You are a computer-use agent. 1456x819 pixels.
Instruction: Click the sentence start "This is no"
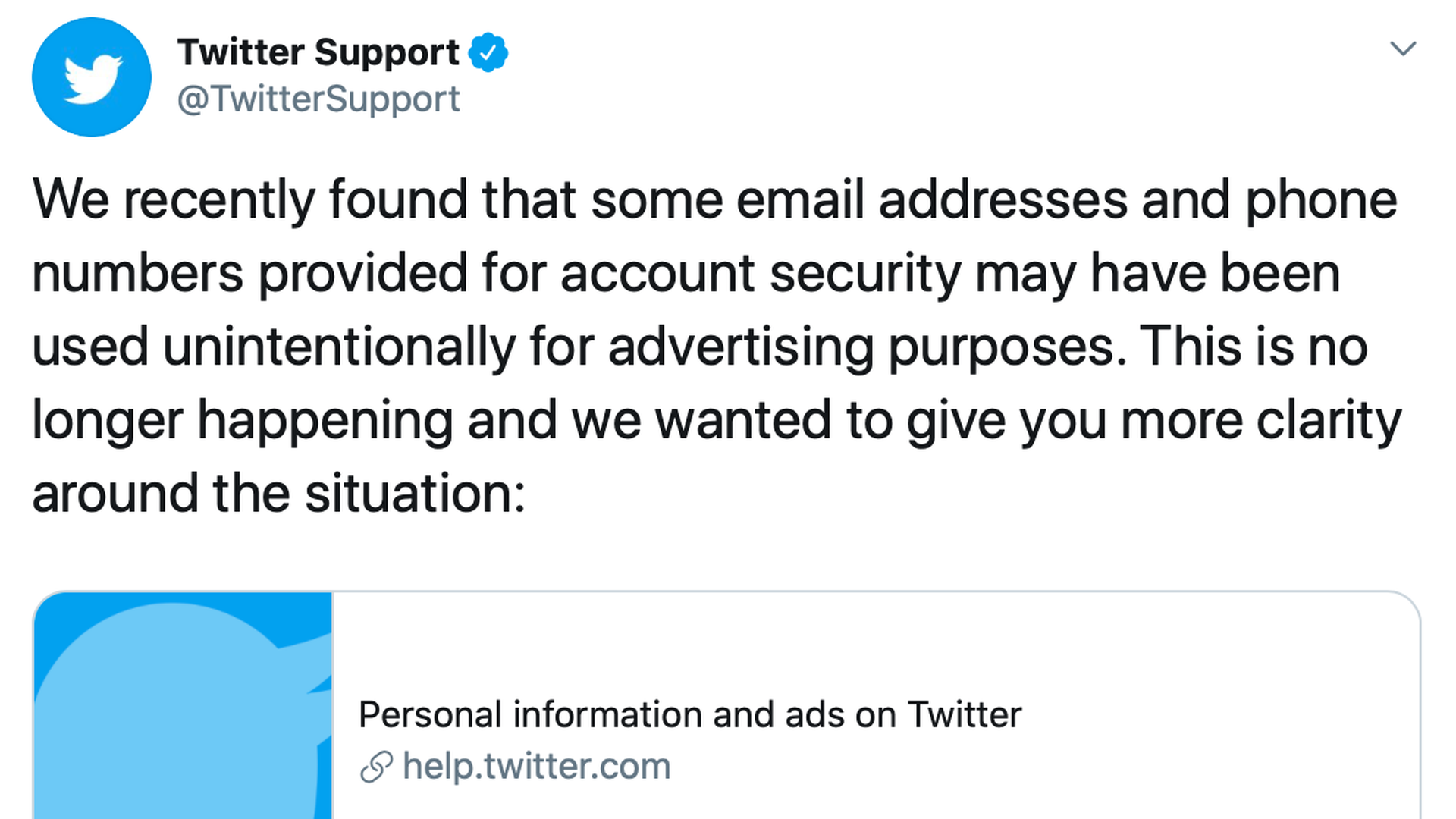click(1254, 347)
